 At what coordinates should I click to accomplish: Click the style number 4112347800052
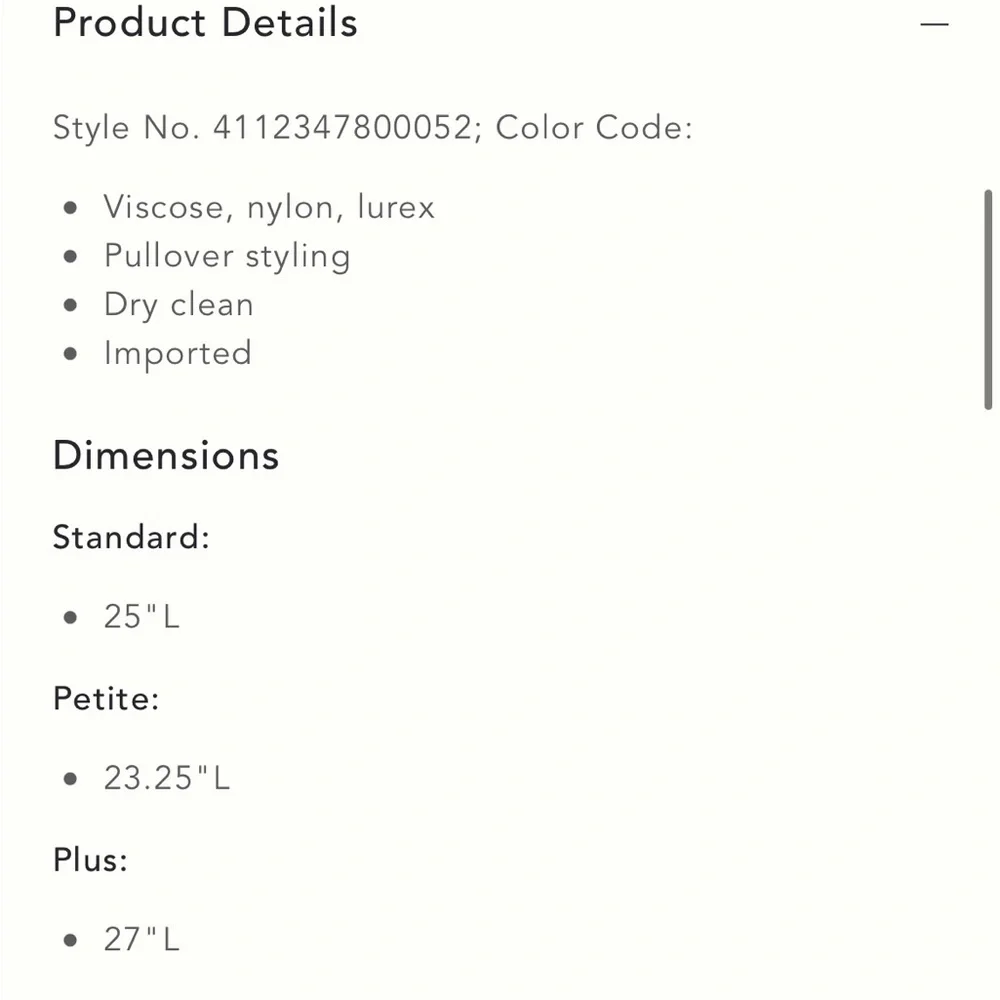tap(341, 128)
